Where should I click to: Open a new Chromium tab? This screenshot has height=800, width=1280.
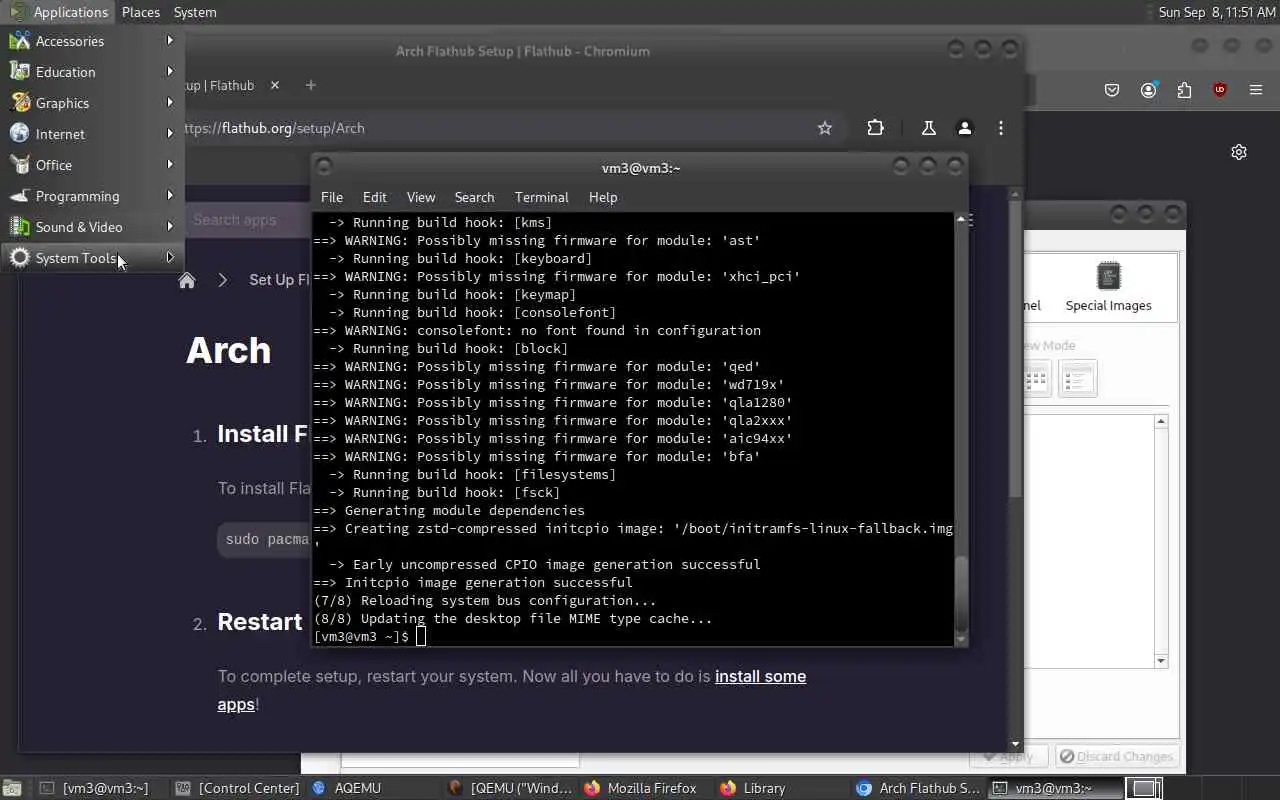pyautogui.click(x=310, y=85)
